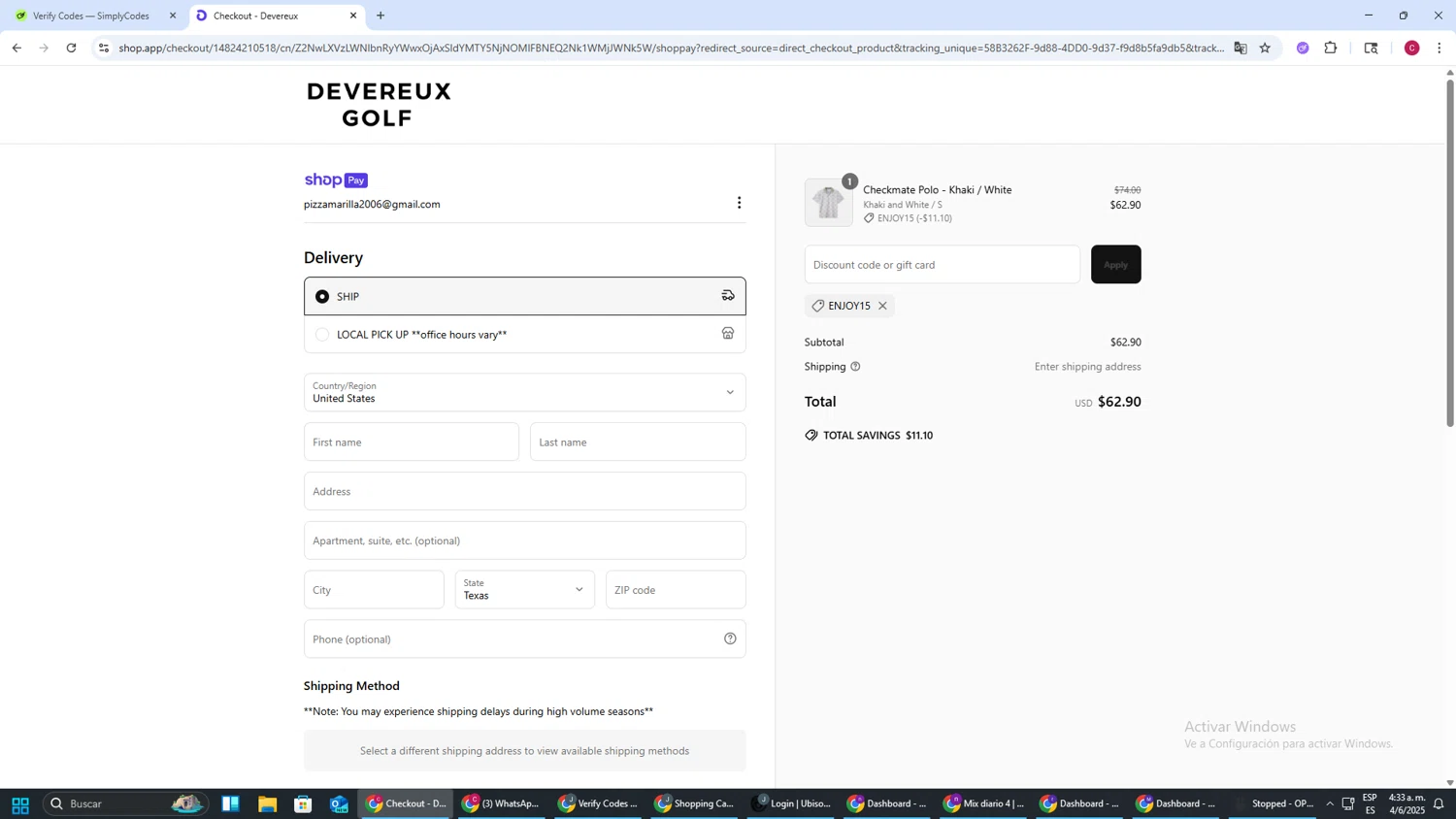1456x819 pixels.
Task: Reload the checkout page
Action: point(71,48)
